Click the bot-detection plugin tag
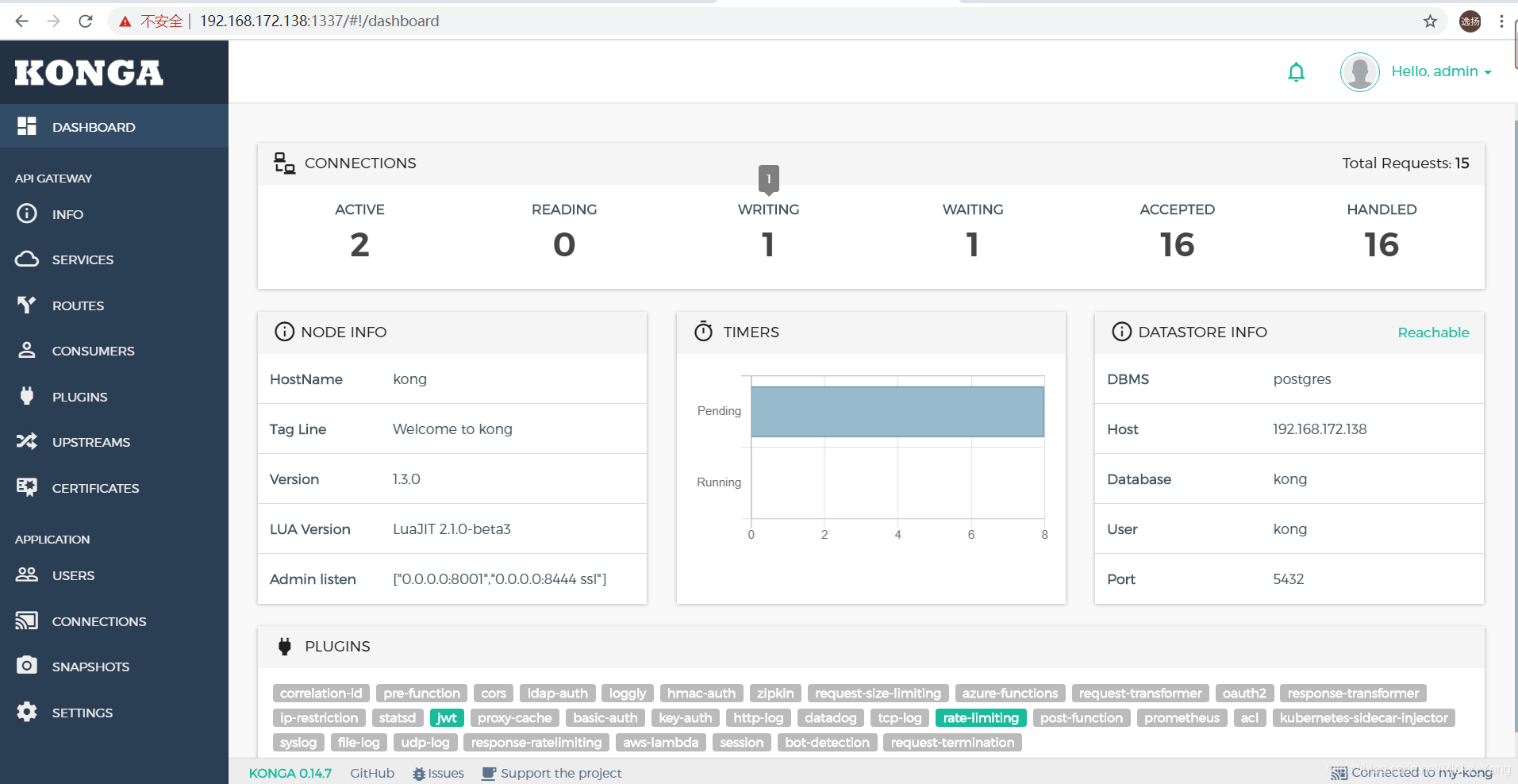 pyautogui.click(x=827, y=742)
